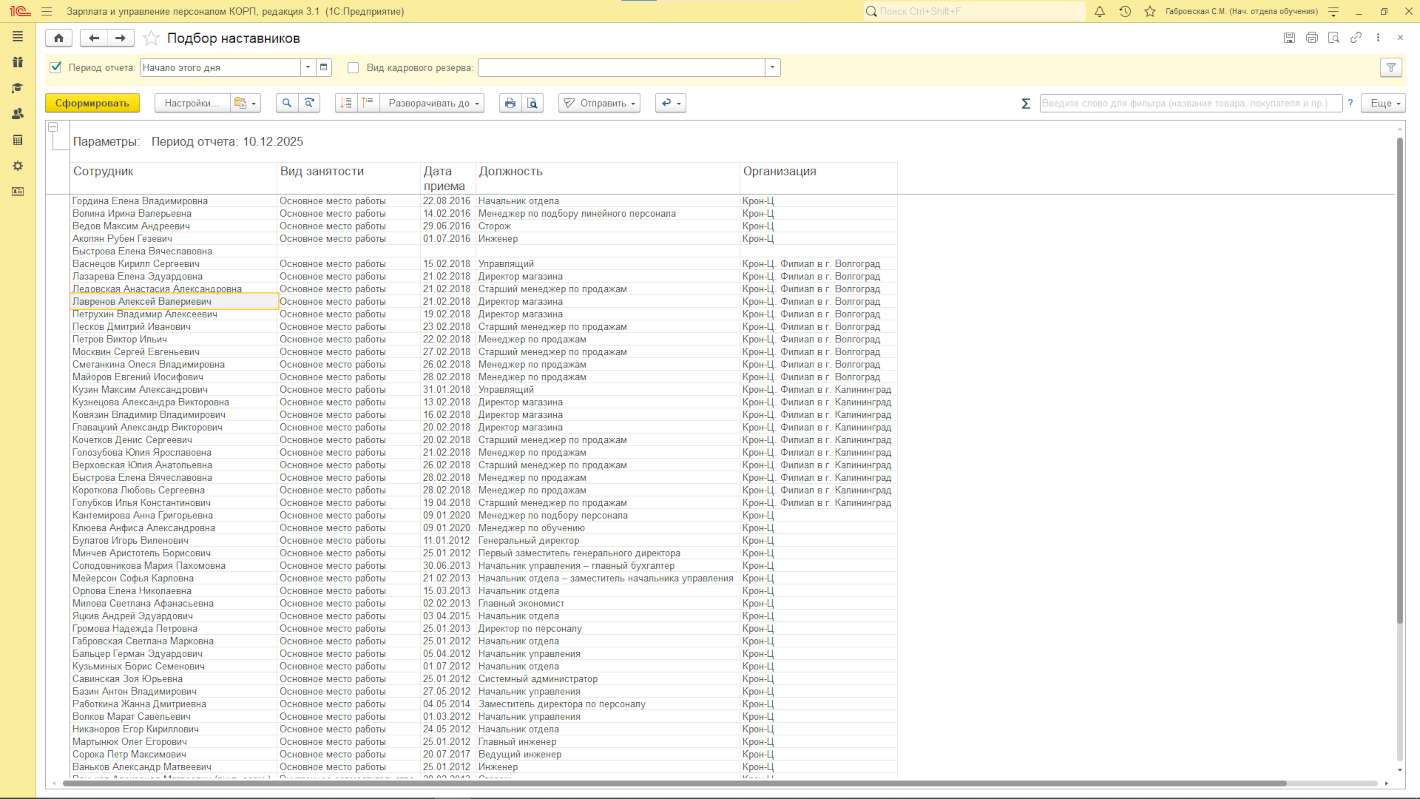The height and width of the screenshot is (799, 1420).
Task: Click the Настройки... button
Action: [x=191, y=103]
